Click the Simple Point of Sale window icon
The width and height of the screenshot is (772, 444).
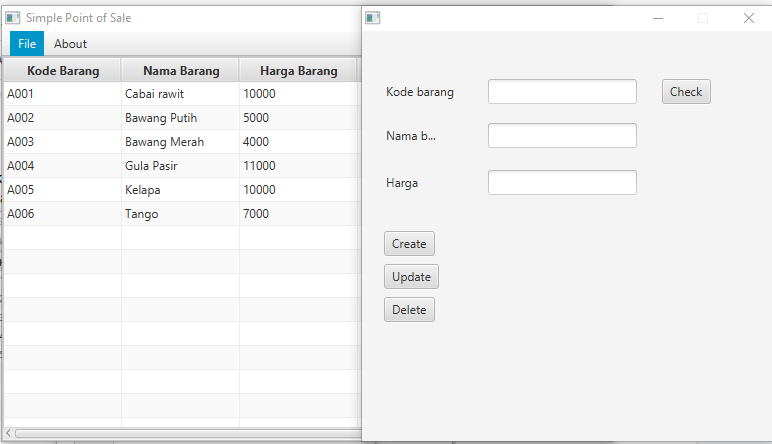click(13, 18)
